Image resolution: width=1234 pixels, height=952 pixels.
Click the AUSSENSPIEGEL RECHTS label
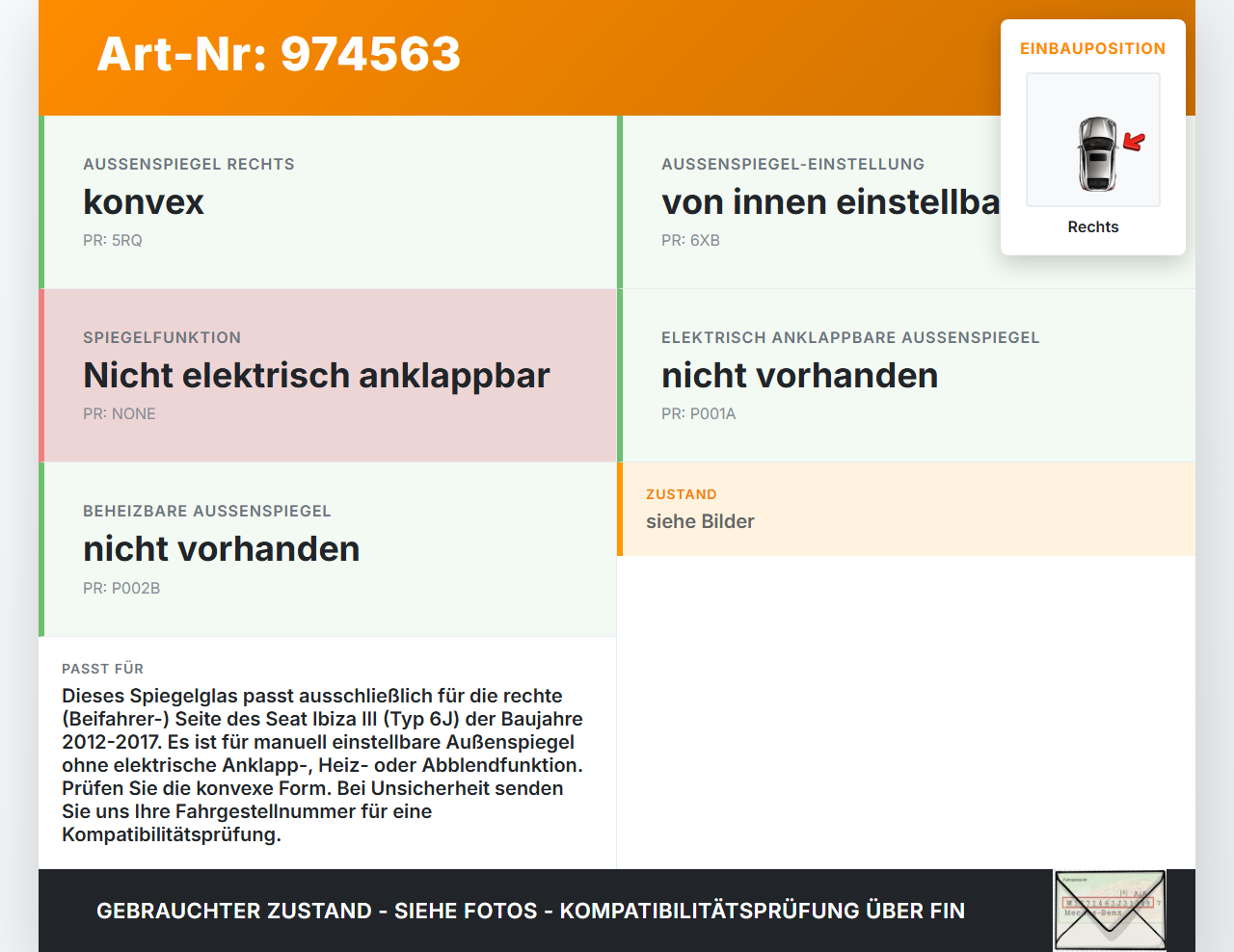point(189,164)
